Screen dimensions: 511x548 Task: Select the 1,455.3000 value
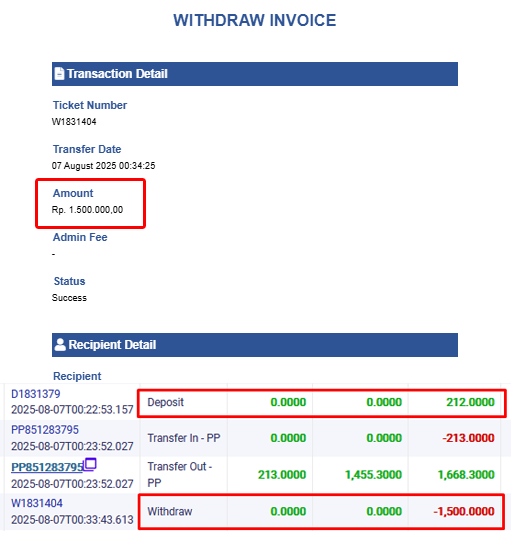point(373,475)
